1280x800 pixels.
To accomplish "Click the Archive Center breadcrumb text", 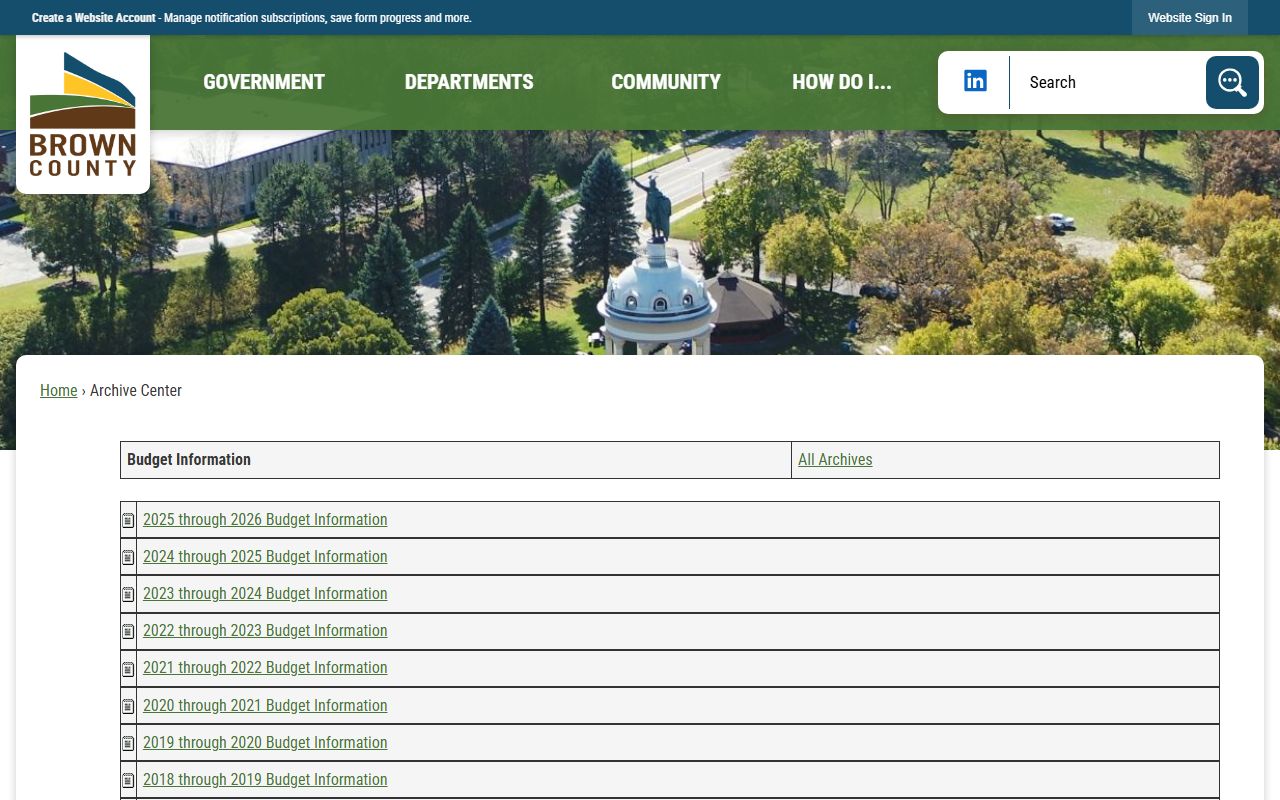I will point(136,390).
